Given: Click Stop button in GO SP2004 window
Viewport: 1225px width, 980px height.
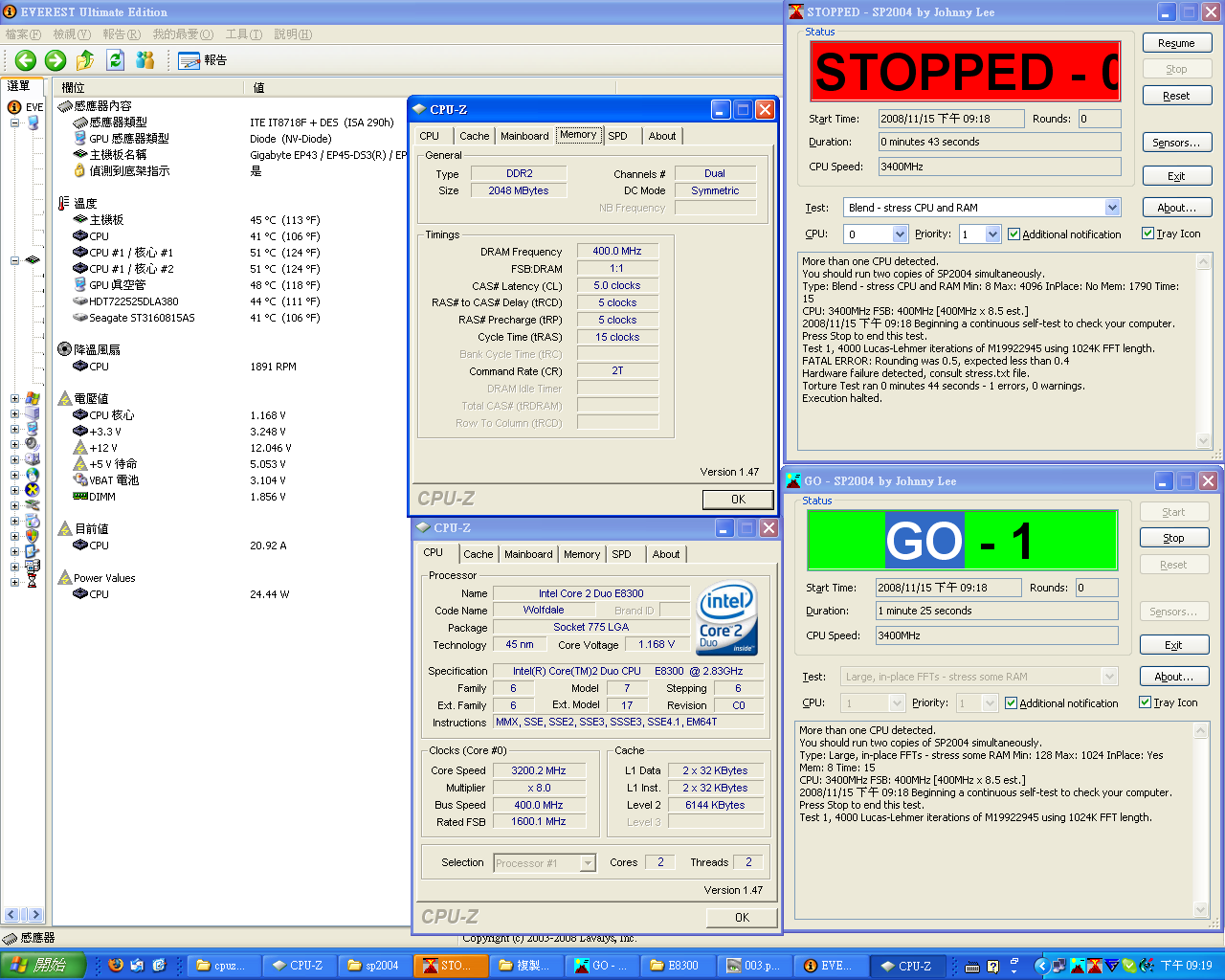Looking at the screenshot, I should [1173, 538].
